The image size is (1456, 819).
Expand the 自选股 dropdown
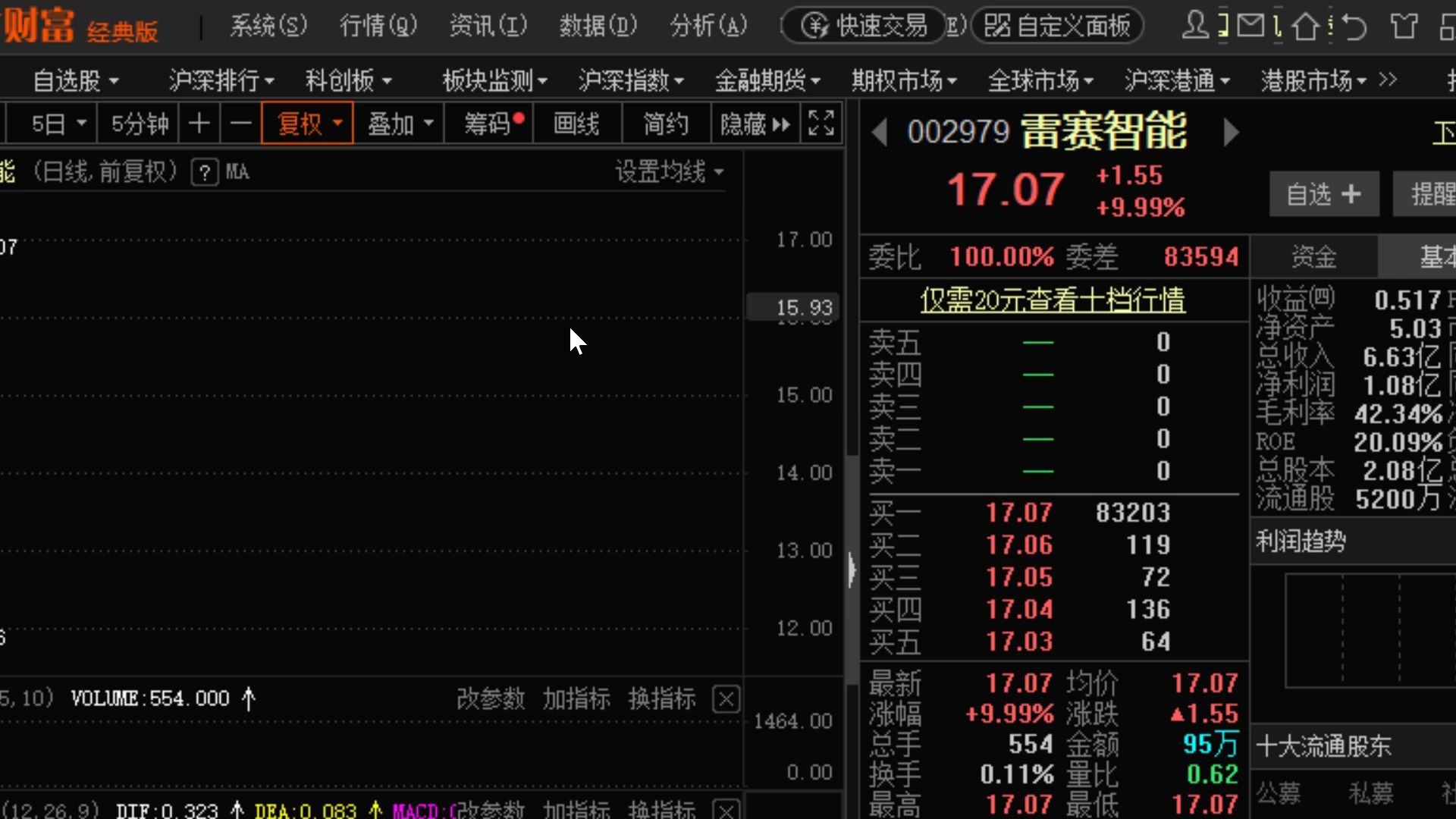point(76,80)
